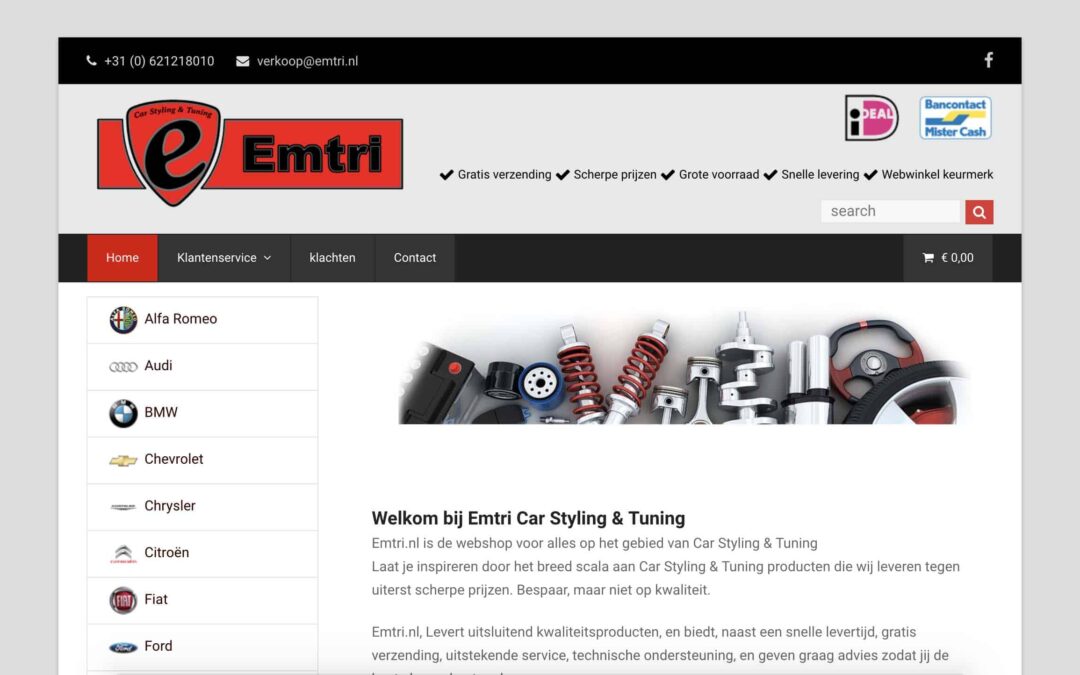Go to the Contact page
Screen dimensions: 1080x675
(414, 258)
